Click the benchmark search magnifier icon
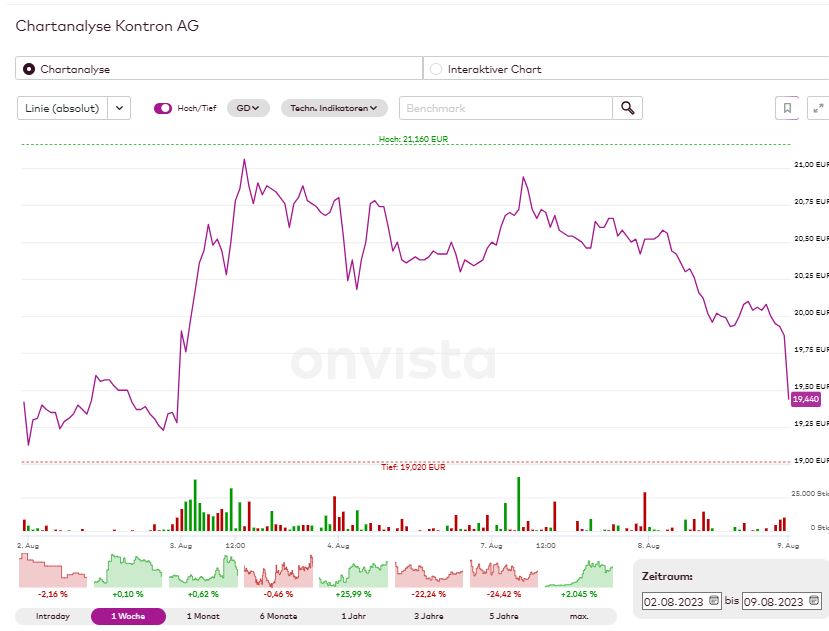The image size is (829, 631). [x=626, y=107]
